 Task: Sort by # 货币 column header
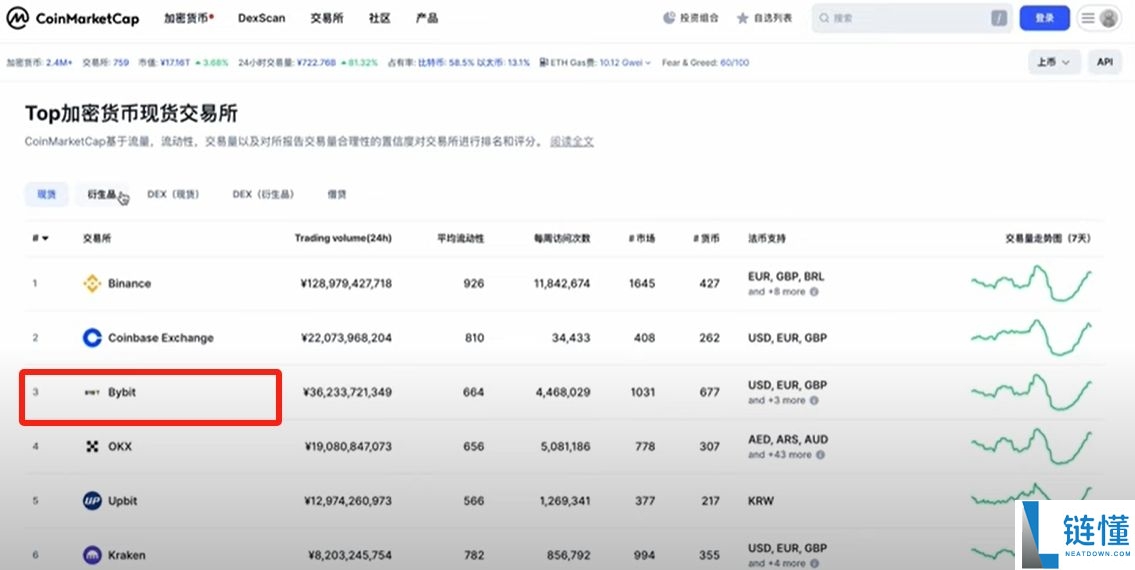(x=706, y=238)
